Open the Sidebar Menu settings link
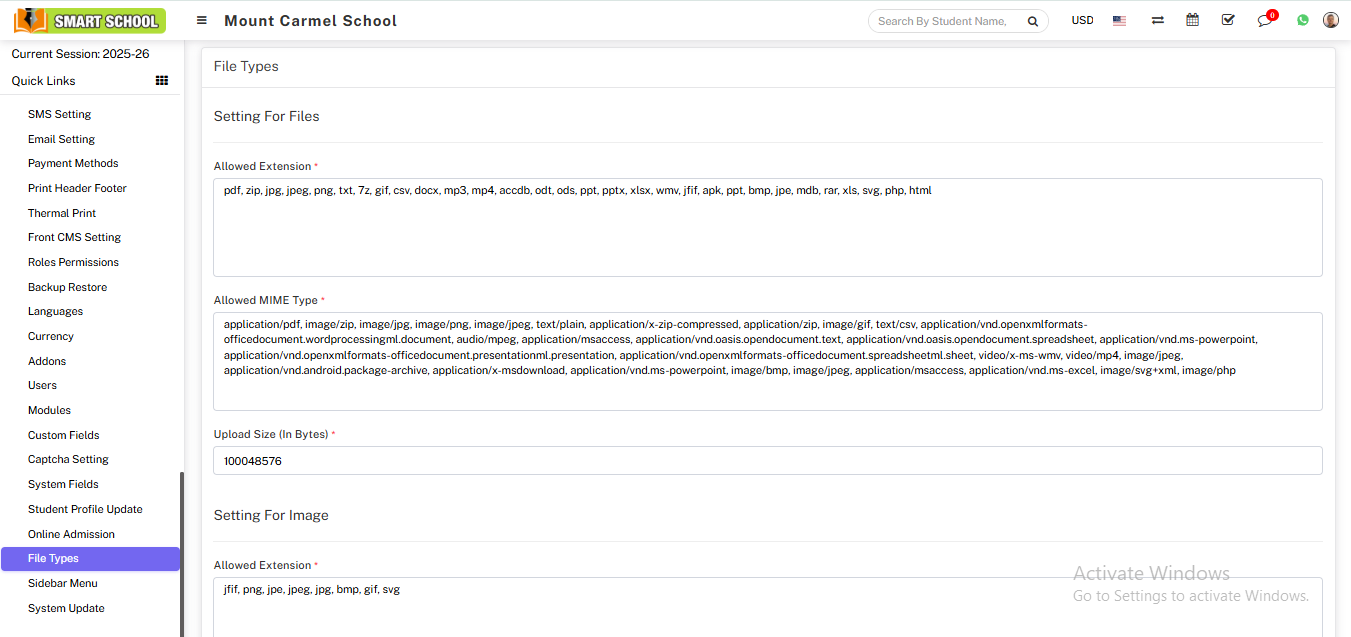 62,583
